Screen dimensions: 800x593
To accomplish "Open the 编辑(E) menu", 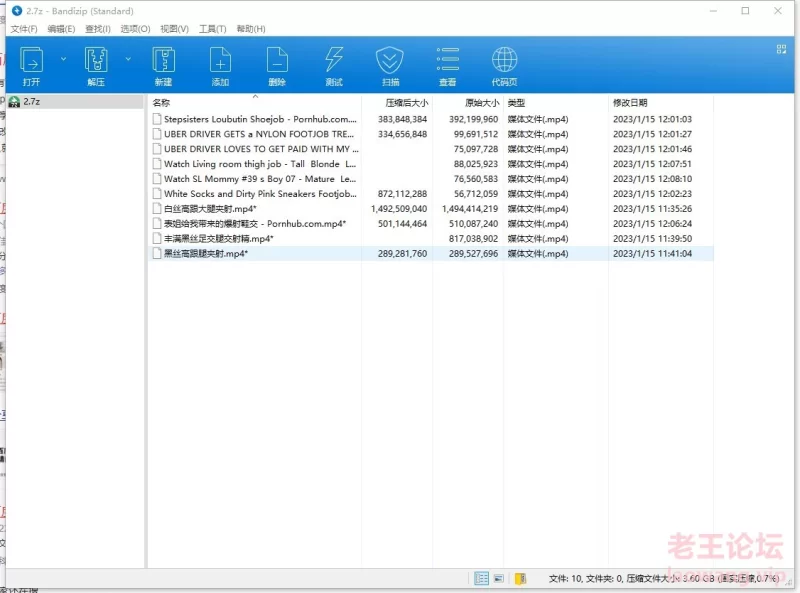I will [61, 29].
